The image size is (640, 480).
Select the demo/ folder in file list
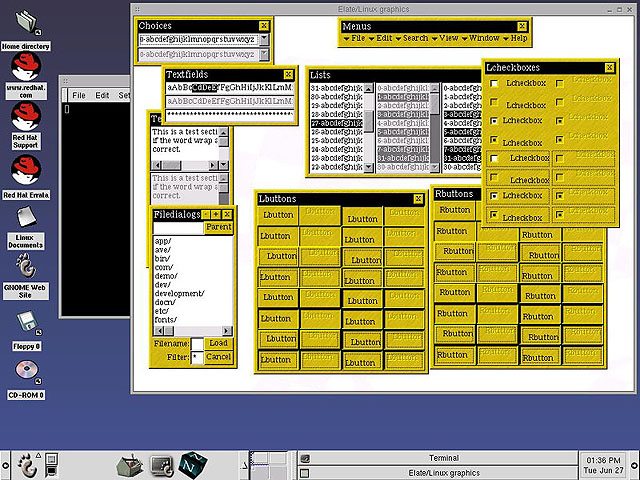point(164,275)
